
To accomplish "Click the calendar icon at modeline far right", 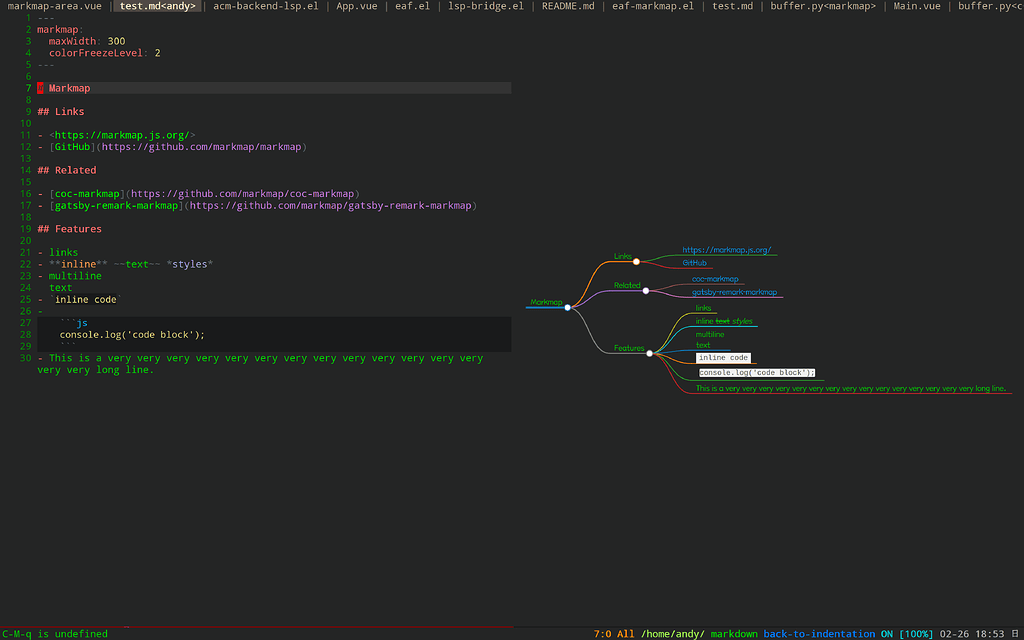I will pyautogui.click(x=1016, y=633).
